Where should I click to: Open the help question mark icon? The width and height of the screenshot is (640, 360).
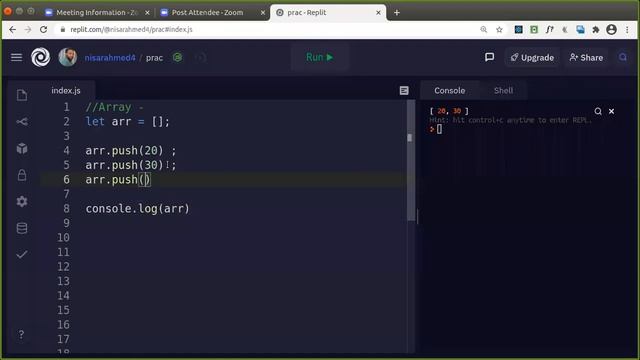(21, 335)
